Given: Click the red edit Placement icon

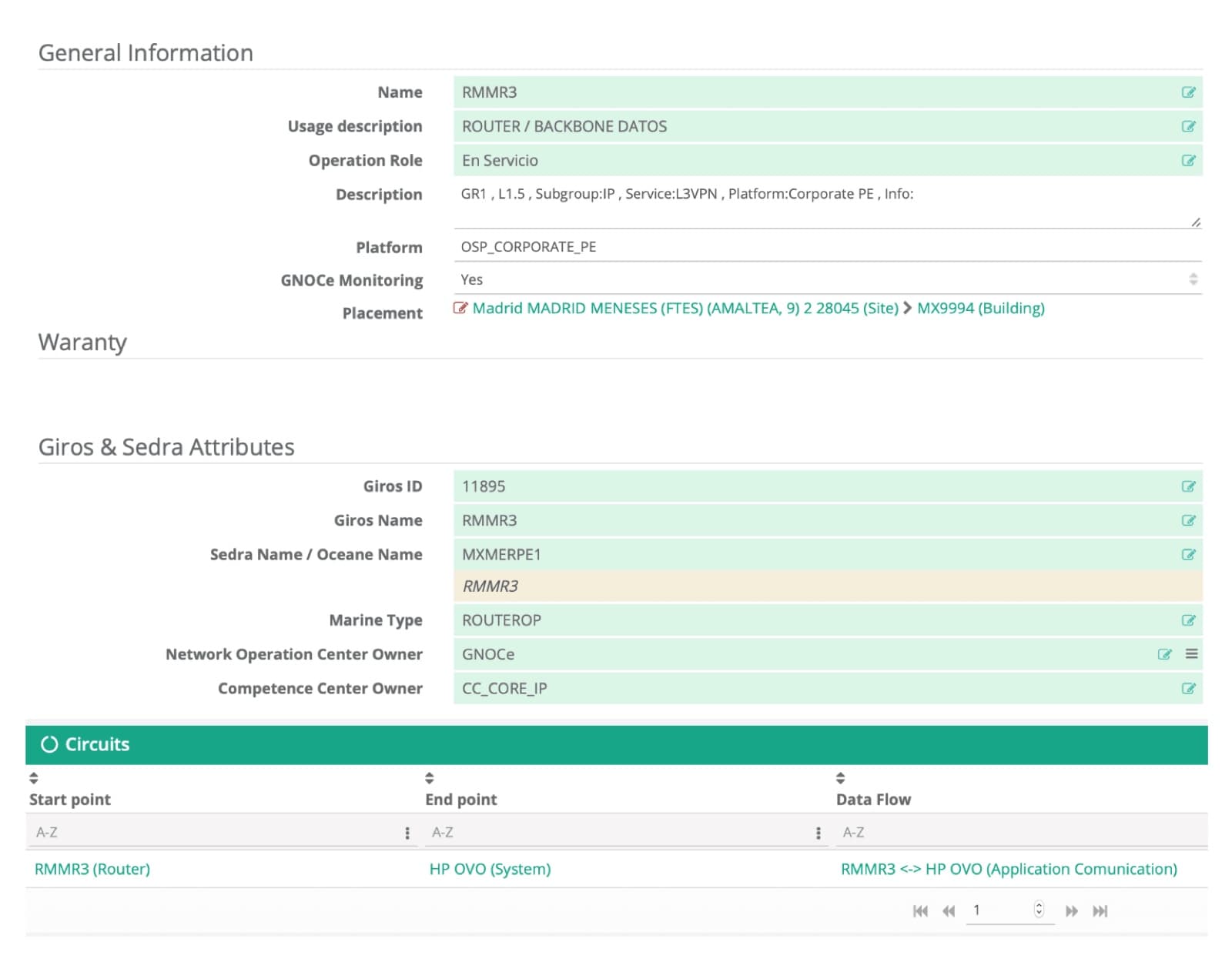Looking at the screenshot, I should tap(460, 308).
